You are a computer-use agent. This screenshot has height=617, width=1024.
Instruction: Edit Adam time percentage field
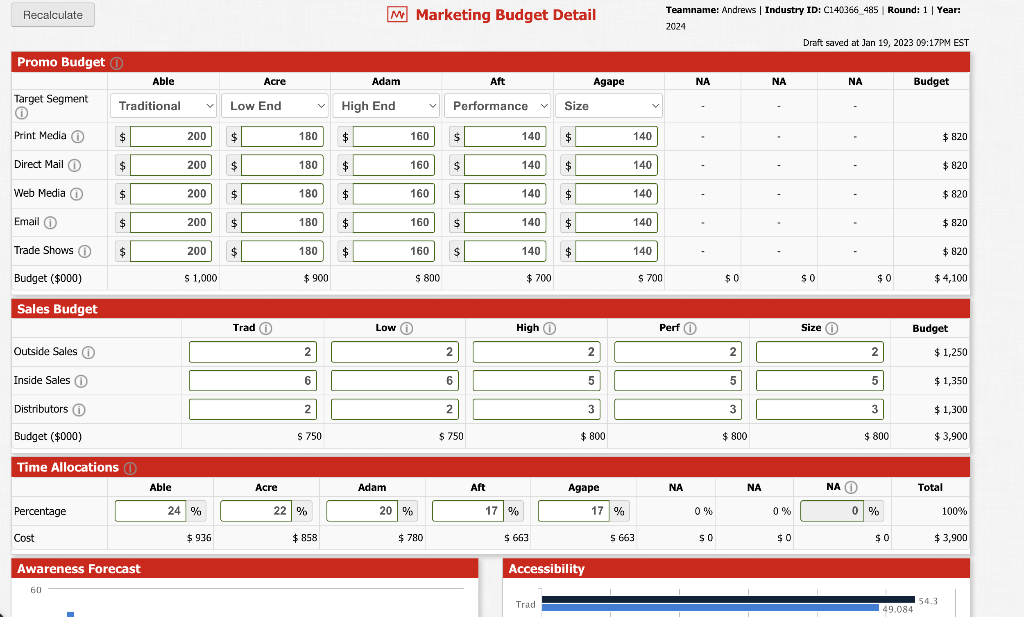(x=362, y=511)
